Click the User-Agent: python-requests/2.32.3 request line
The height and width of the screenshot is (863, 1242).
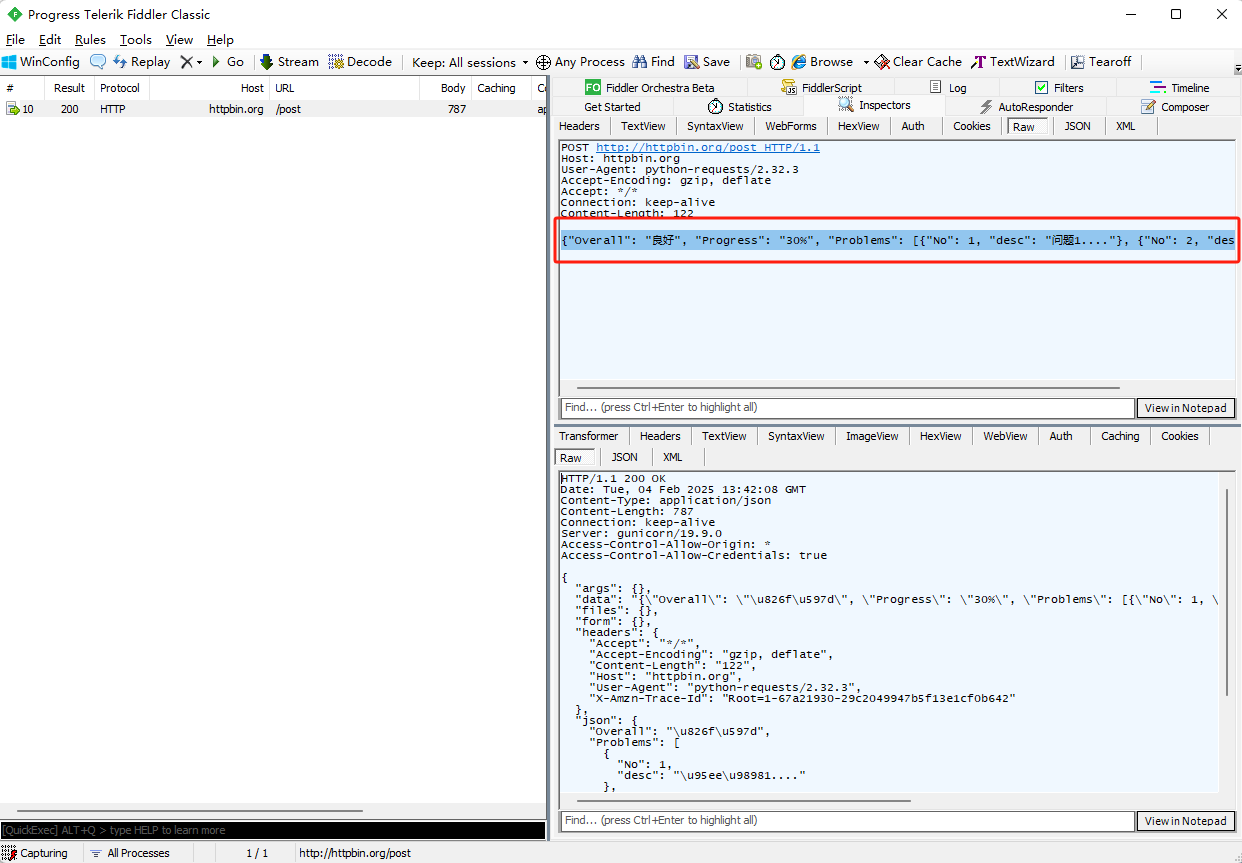click(679, 169)
